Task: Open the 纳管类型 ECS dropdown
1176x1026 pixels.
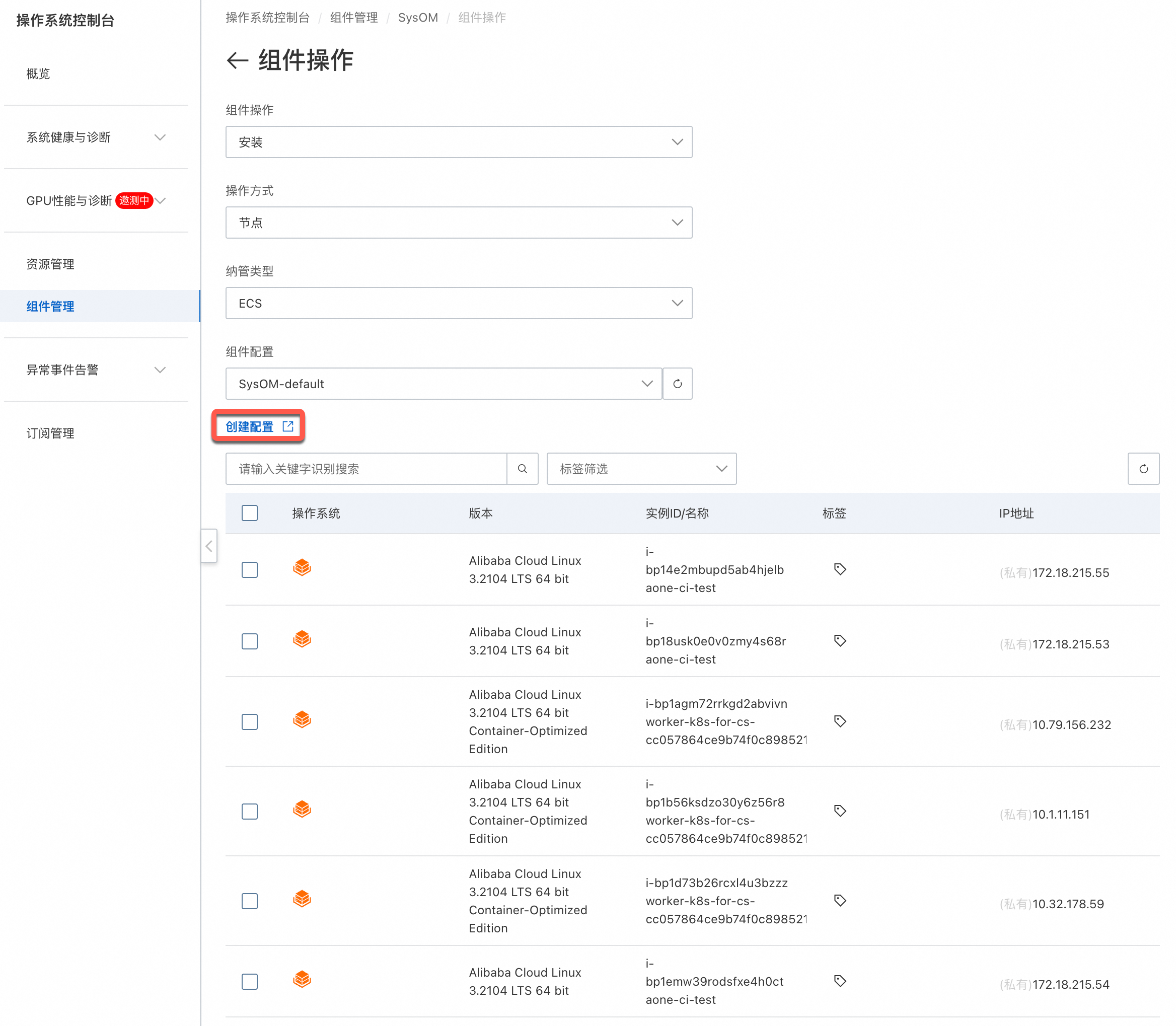Action: (458, 303)
